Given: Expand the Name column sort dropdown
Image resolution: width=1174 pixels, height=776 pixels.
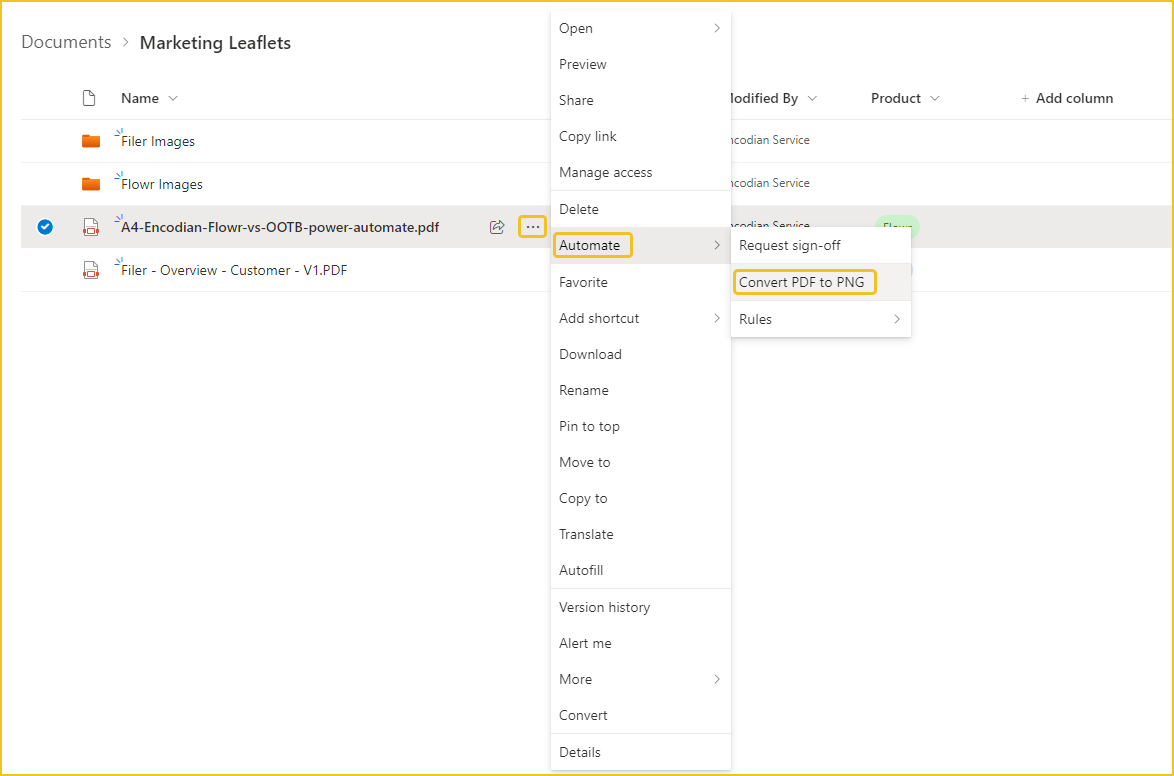Looking at the screenshot, I should point(173,99).
